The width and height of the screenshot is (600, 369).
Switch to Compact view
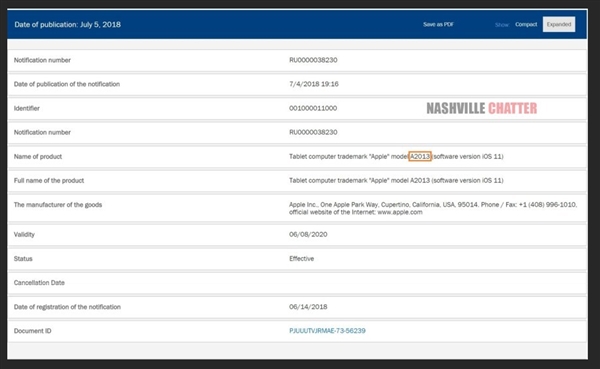coord(526,24)
